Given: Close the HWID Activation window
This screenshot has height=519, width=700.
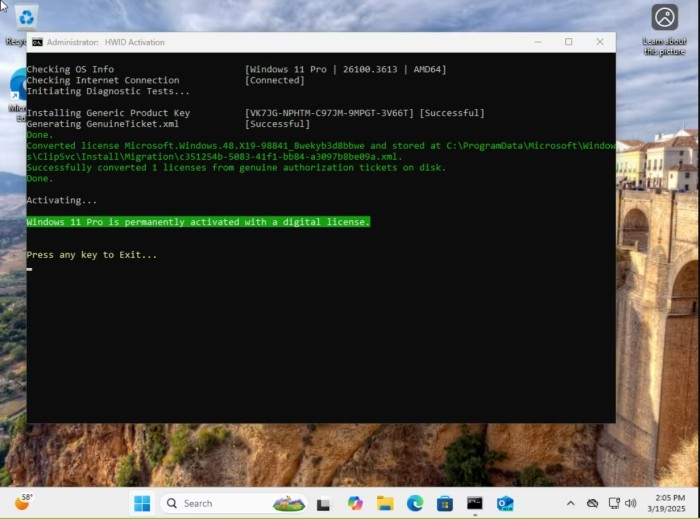Looking at the screenshot, I should click(x=600, y=42).
